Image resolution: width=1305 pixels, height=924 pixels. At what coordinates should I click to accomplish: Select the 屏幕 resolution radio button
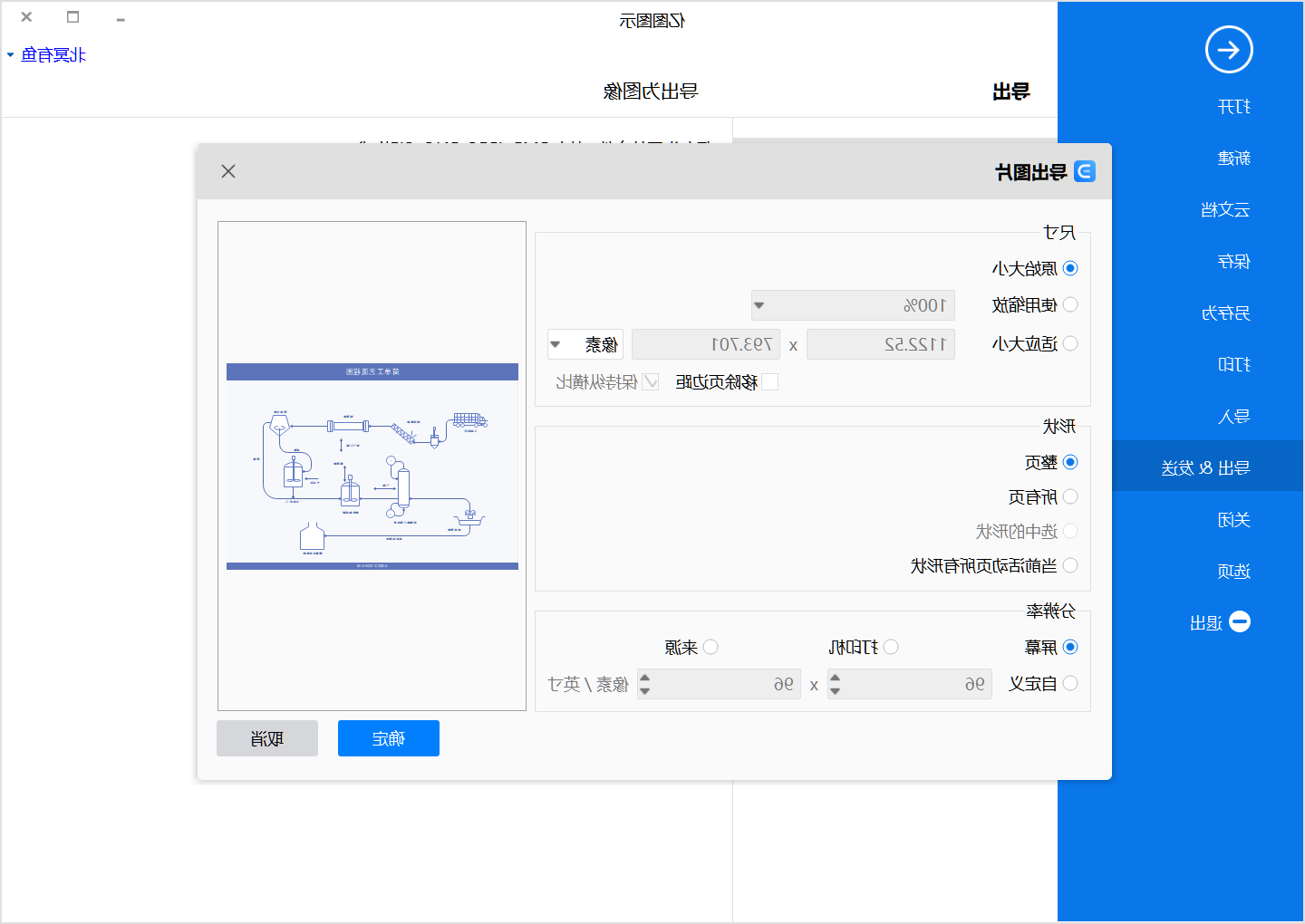(1070, 647)
